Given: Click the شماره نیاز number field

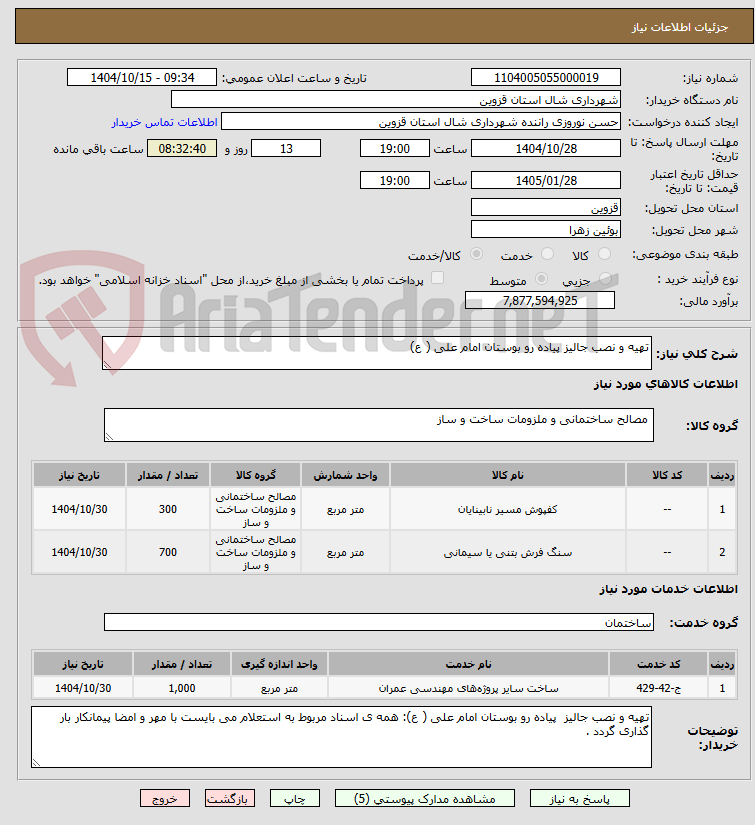Looking at the screenshot, I should coord(546,77).
